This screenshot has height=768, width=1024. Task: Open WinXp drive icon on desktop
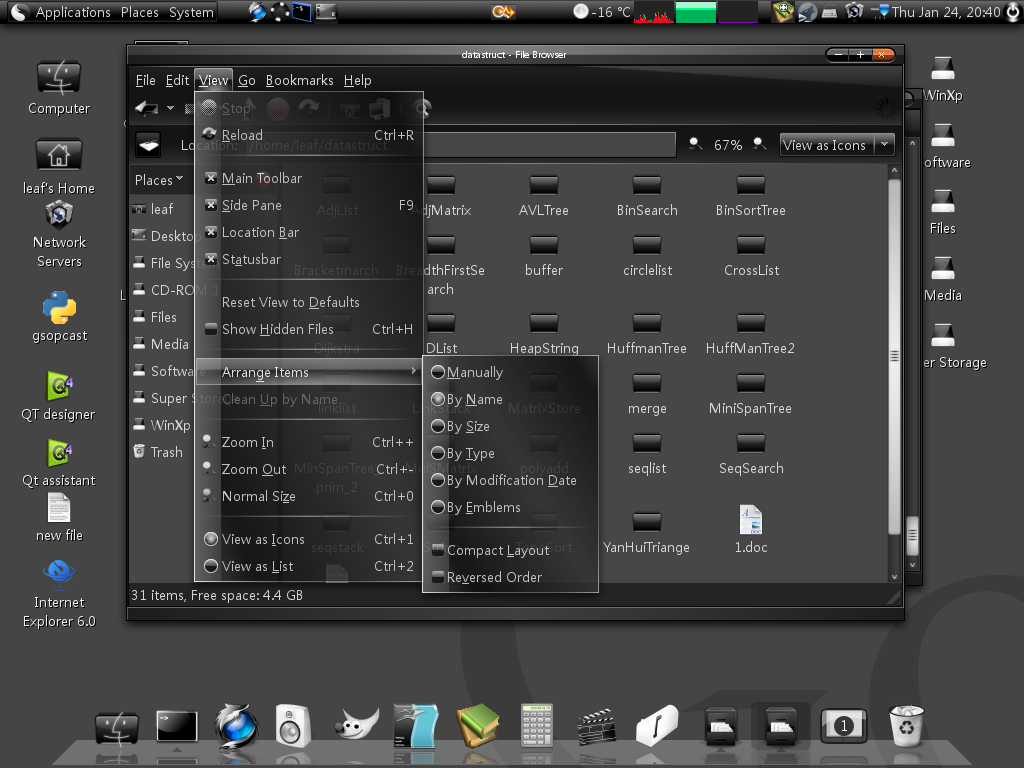tap(942, 68)
